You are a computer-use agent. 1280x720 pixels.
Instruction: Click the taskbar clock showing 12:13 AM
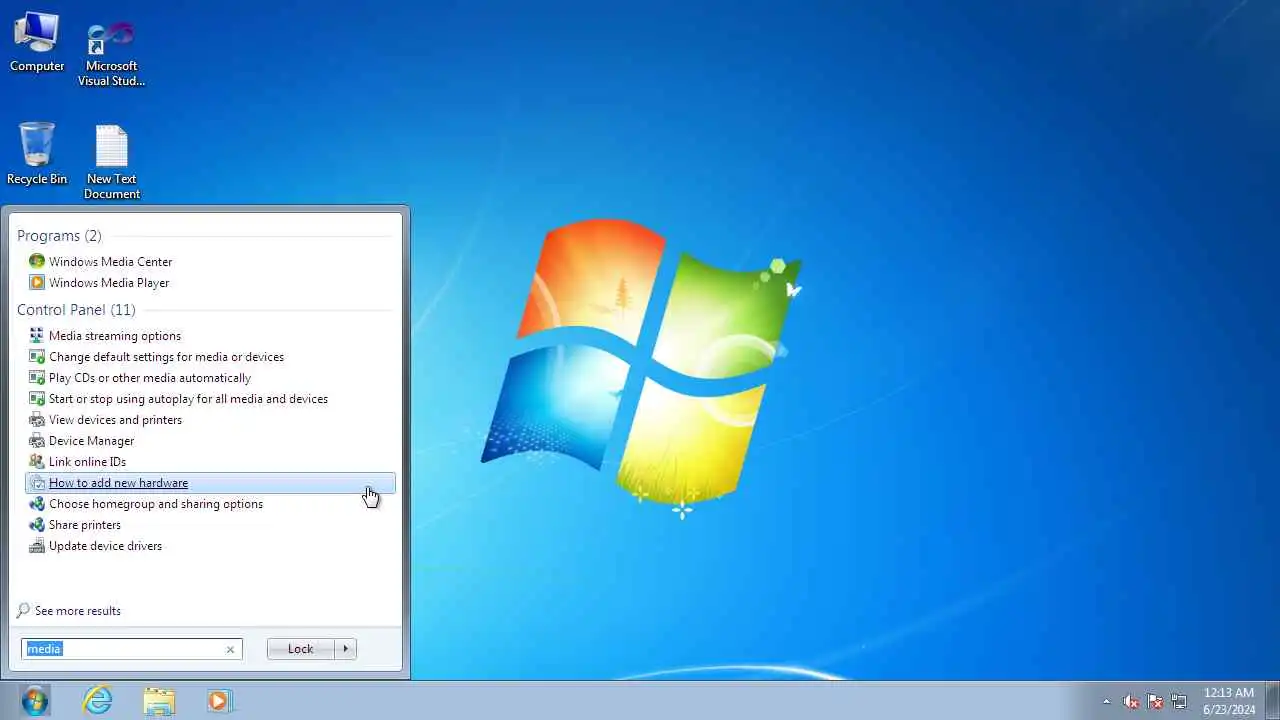click(x=1229, y=701)
